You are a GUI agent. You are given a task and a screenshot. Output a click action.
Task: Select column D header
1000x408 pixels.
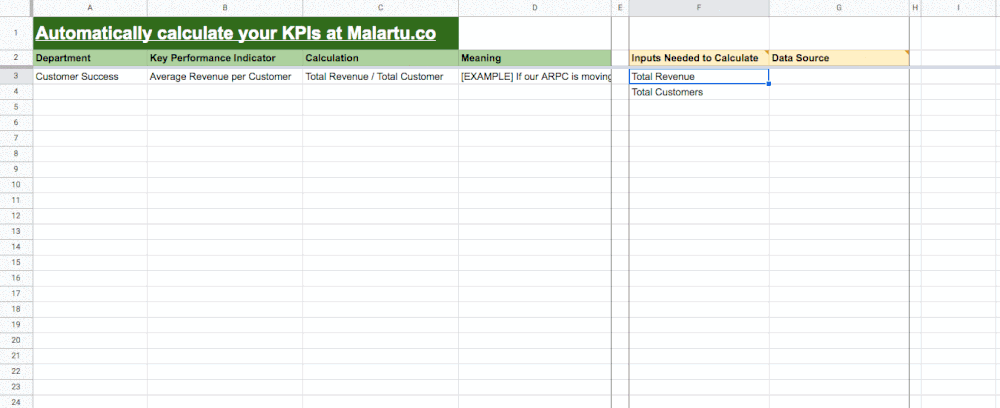tap(535, 8)
